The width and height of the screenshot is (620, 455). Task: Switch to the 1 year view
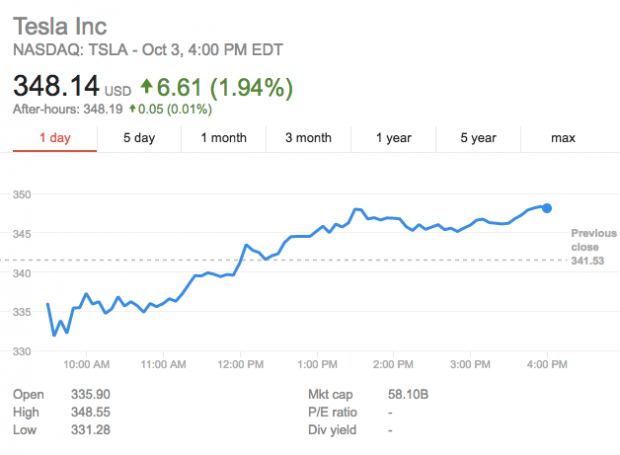pyautogui.click(x=393, y=138)
